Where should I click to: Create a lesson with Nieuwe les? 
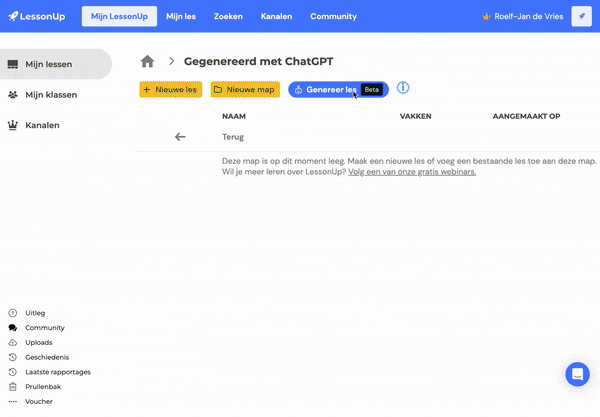(171, 90)
